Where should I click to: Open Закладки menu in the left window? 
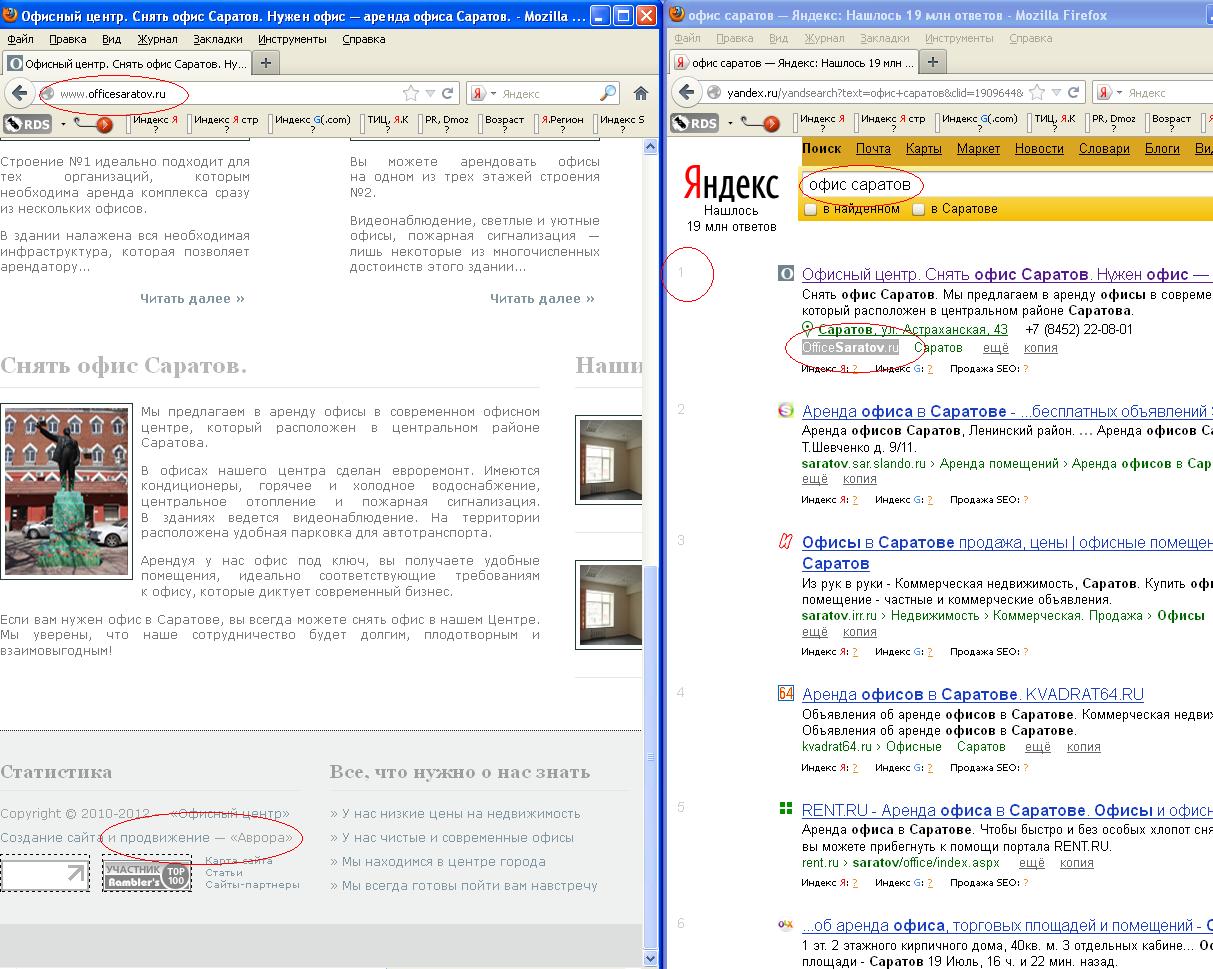coord(217,39)
